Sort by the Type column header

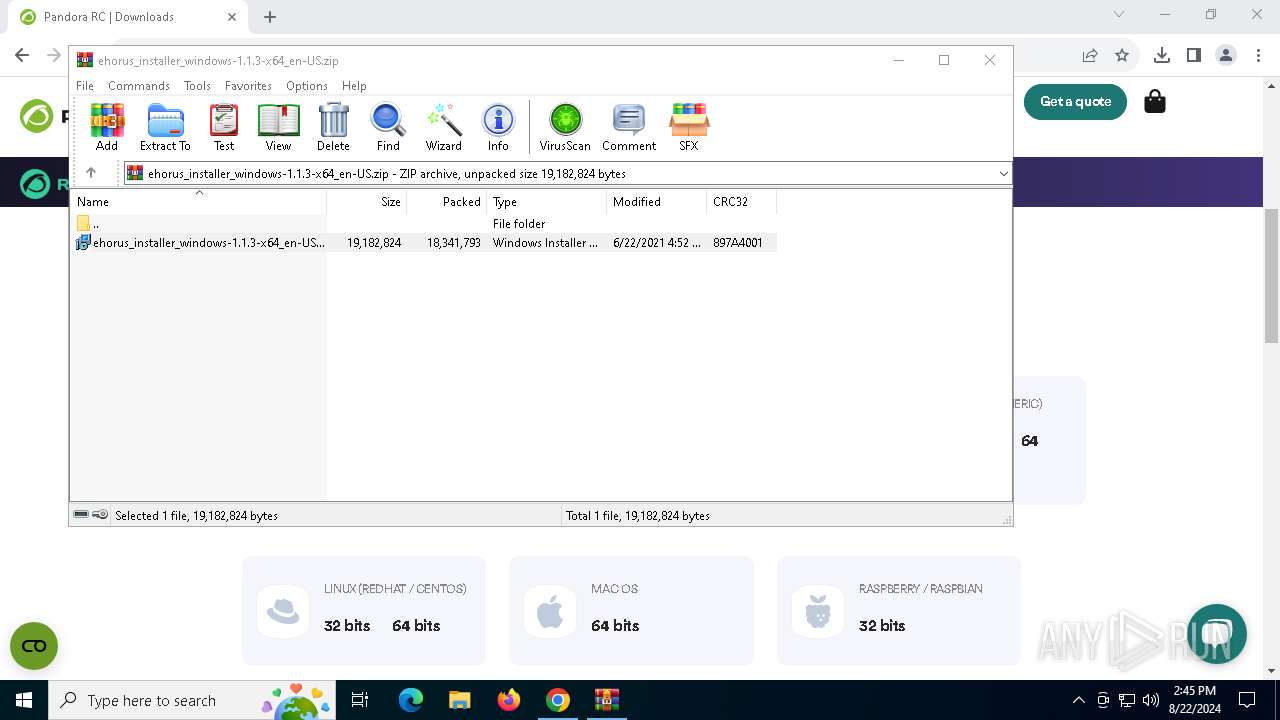(x=547, y=202)
